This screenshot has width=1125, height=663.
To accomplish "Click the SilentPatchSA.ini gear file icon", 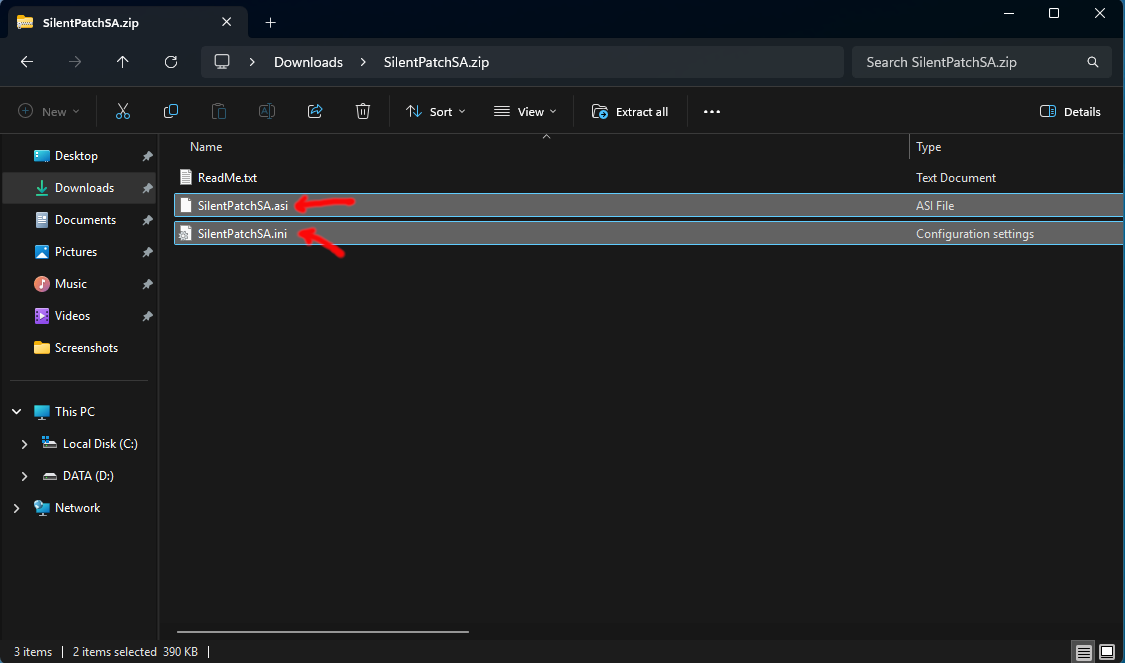I will 186,233.
